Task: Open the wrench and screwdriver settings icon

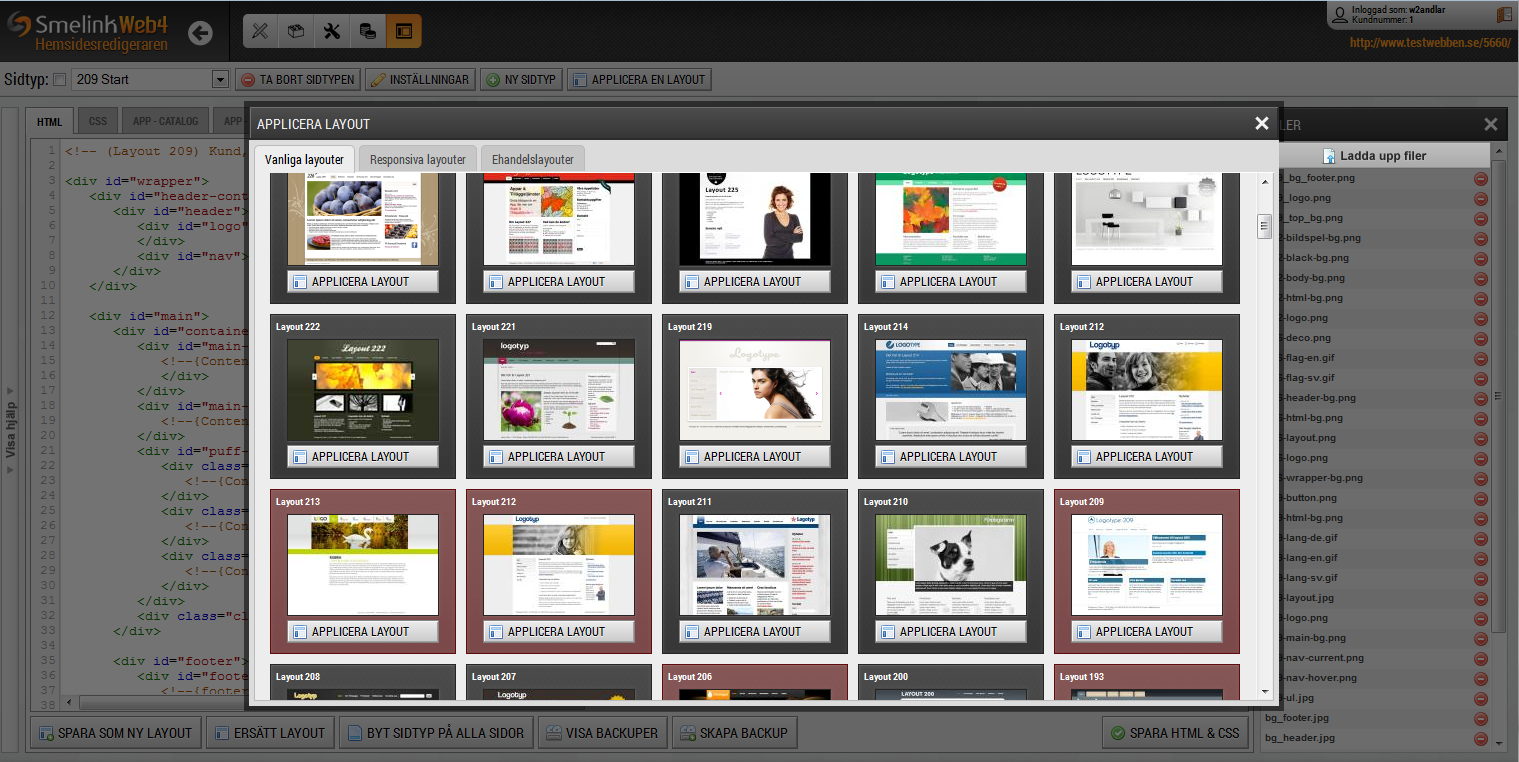Action: [332, 31]
